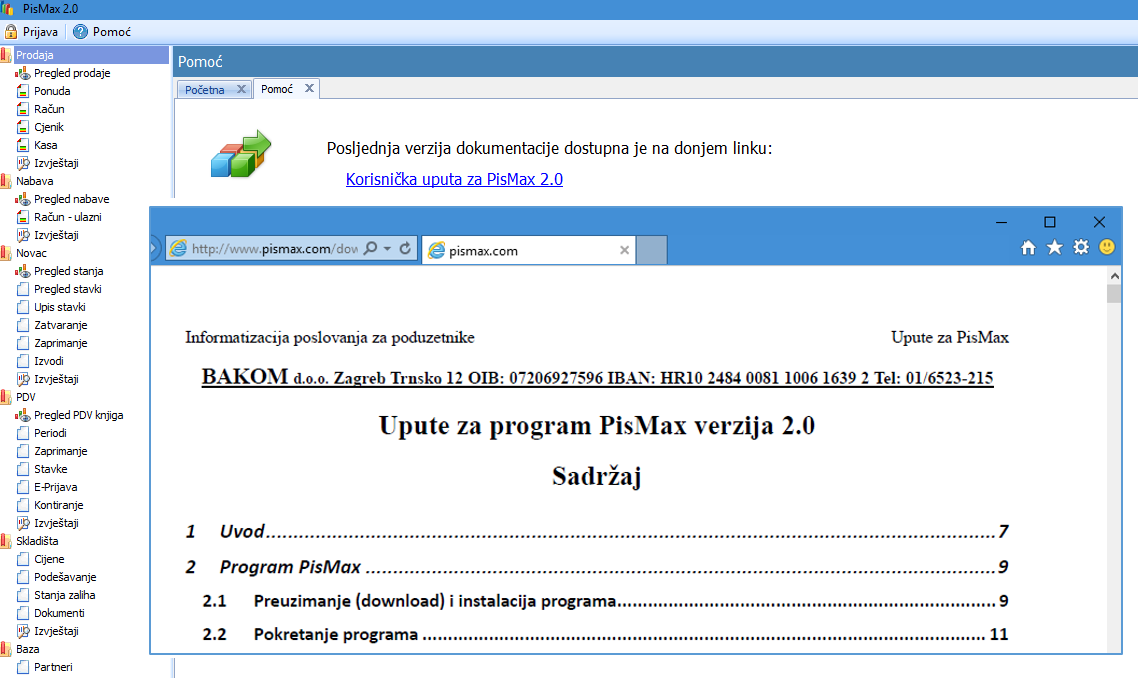
Task: Open Pregled nabave
Action: pos(72,199)
